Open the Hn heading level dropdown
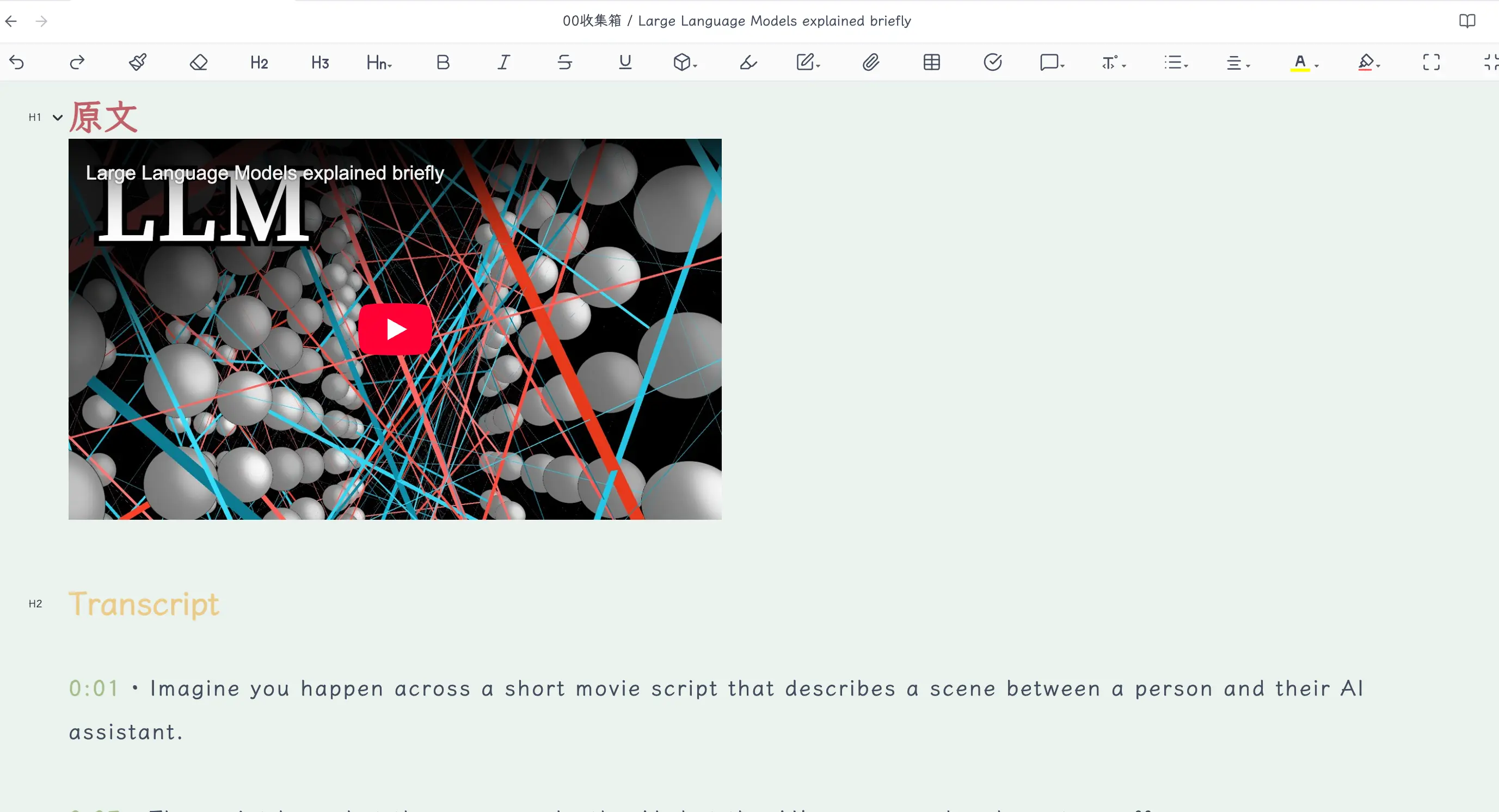 (379, 62)
